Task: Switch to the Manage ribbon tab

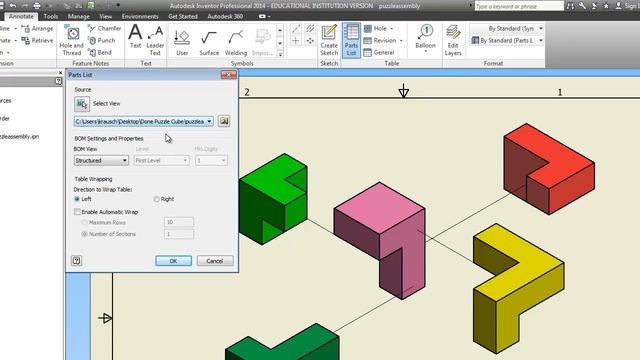Action: [78, 16]
